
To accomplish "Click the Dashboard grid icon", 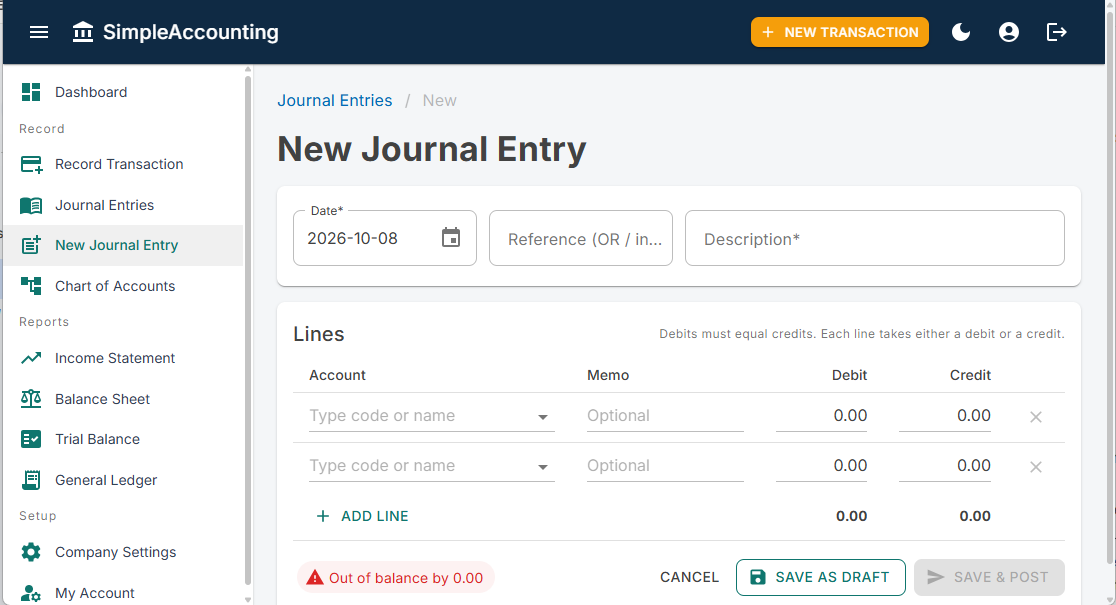I will [31, 92].
